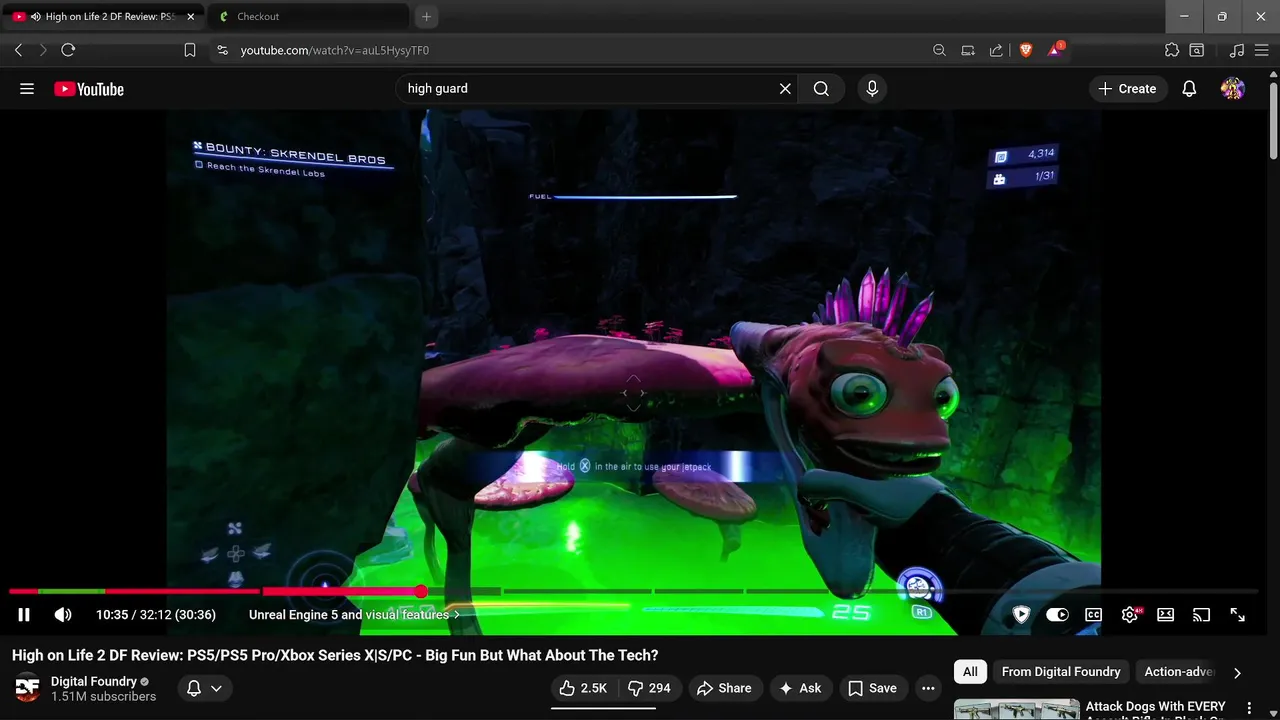Open Brave Rewards triangle icon

click(x=1055, y=50)
